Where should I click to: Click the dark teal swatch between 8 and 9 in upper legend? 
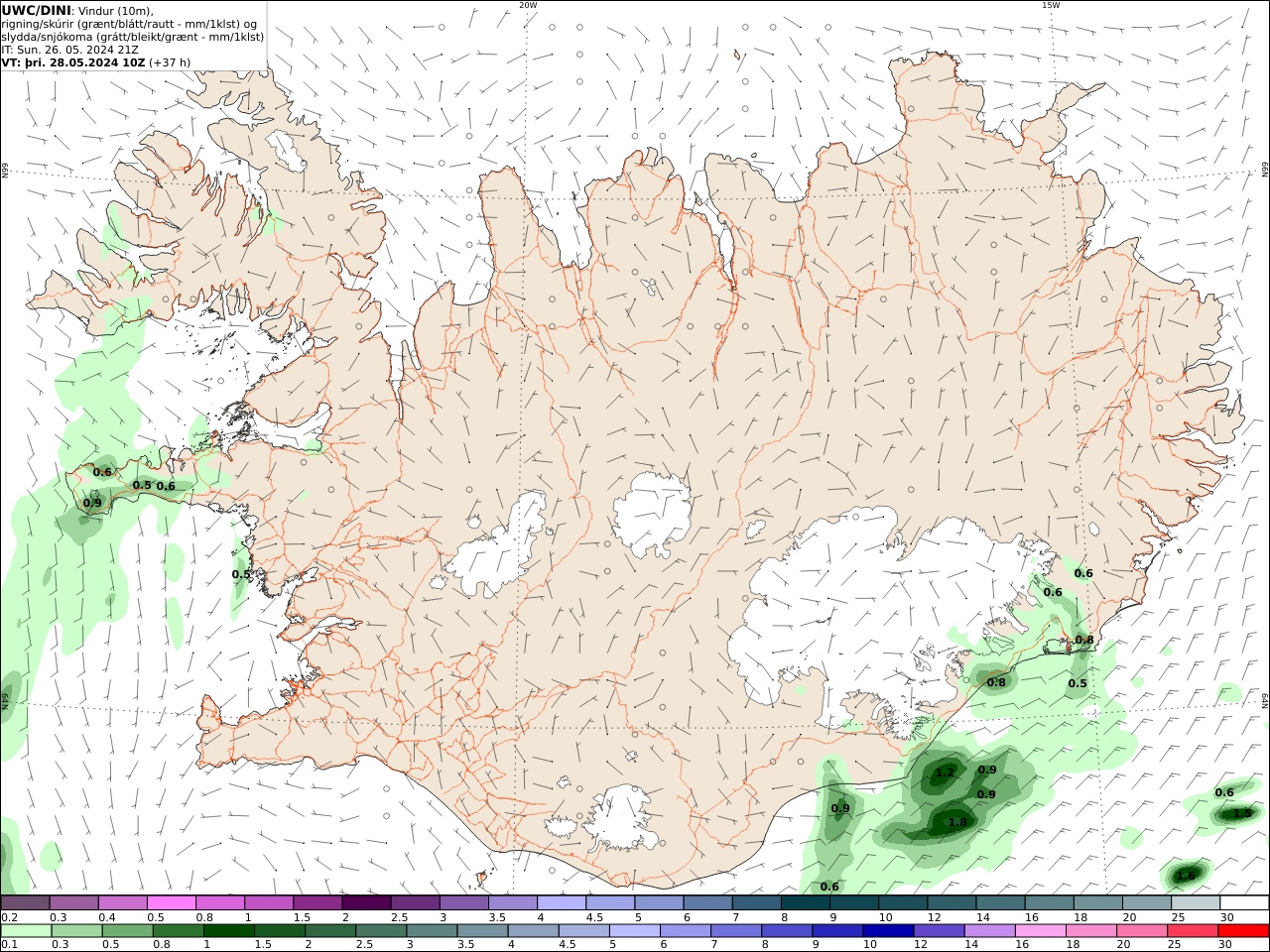(805, 903)
